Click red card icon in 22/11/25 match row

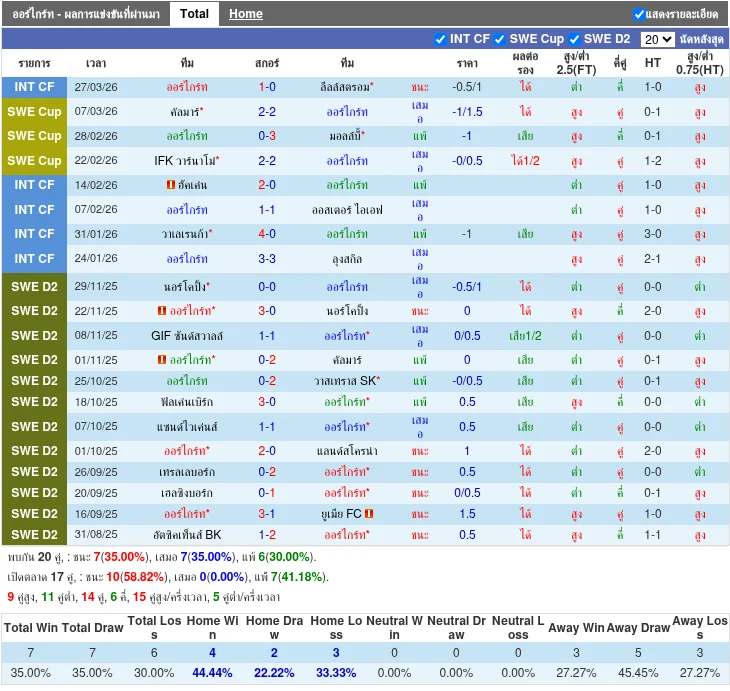coord(161,311)
